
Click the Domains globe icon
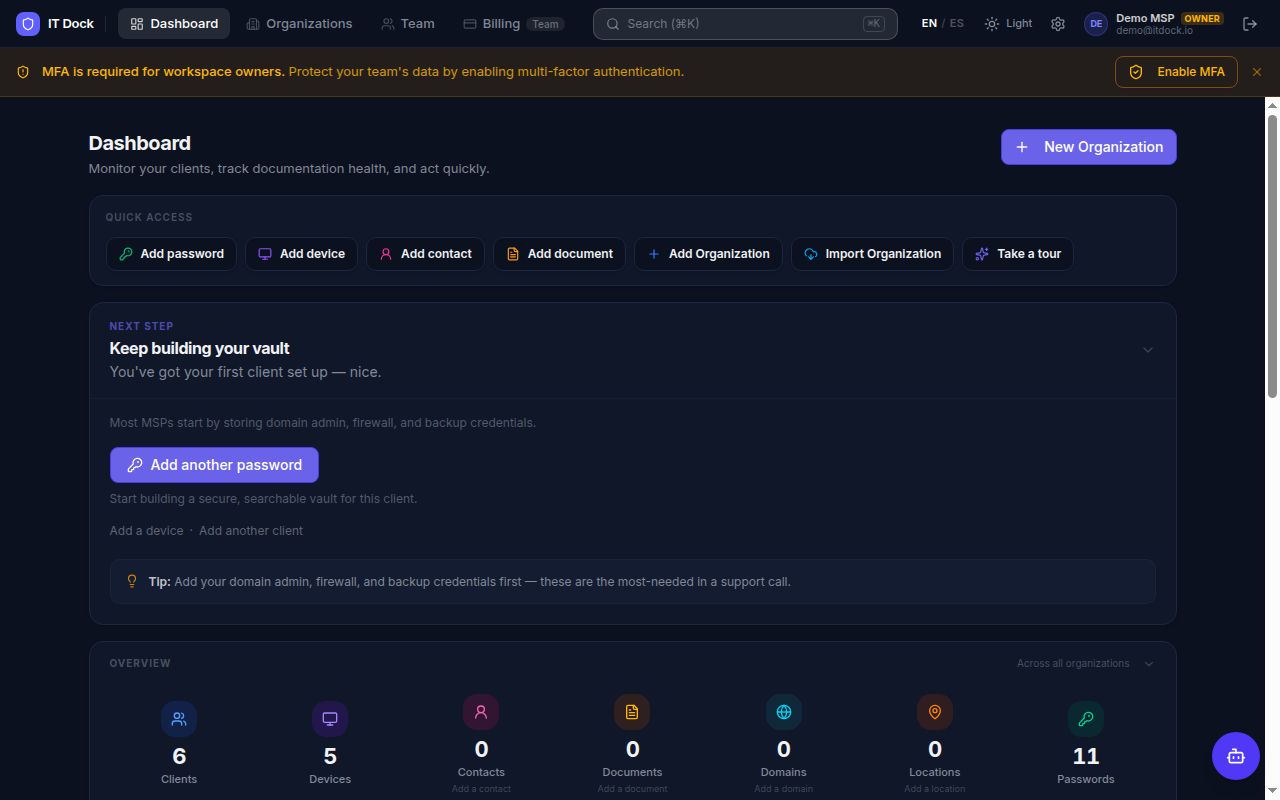[x=784, y=712]
